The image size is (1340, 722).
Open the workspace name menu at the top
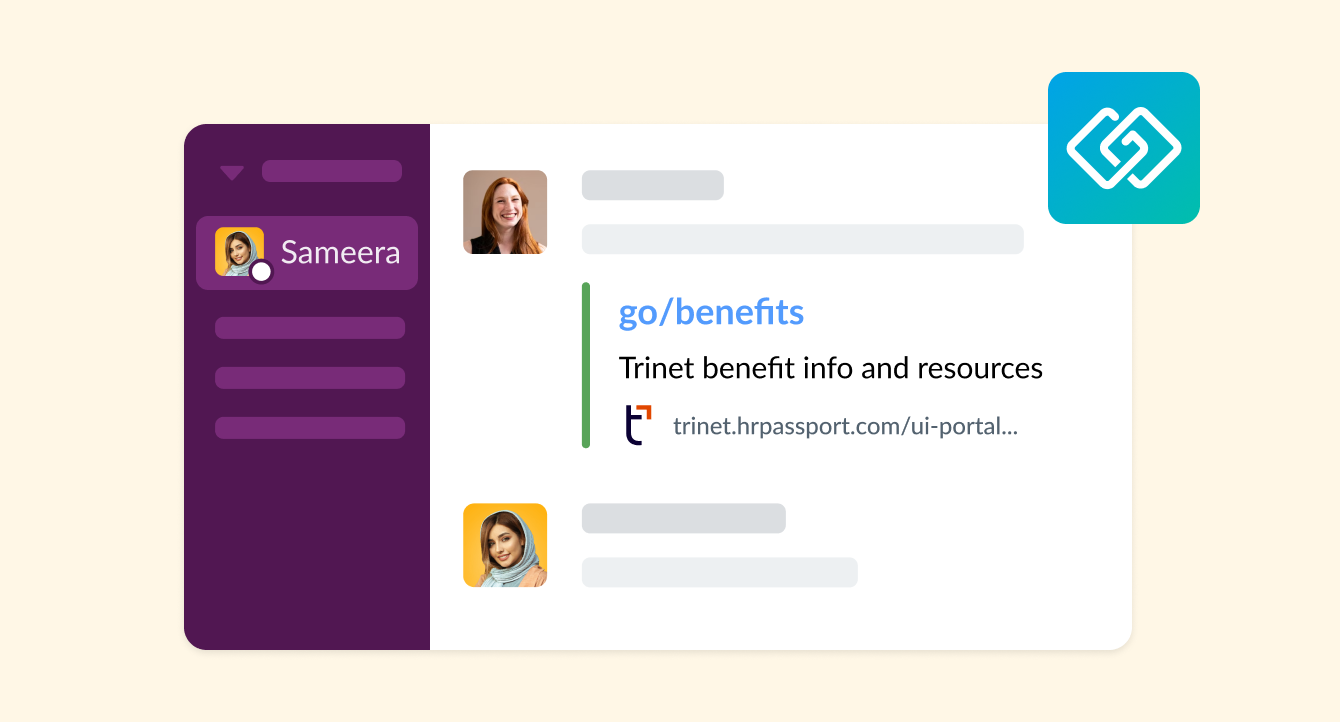(331, 170)
